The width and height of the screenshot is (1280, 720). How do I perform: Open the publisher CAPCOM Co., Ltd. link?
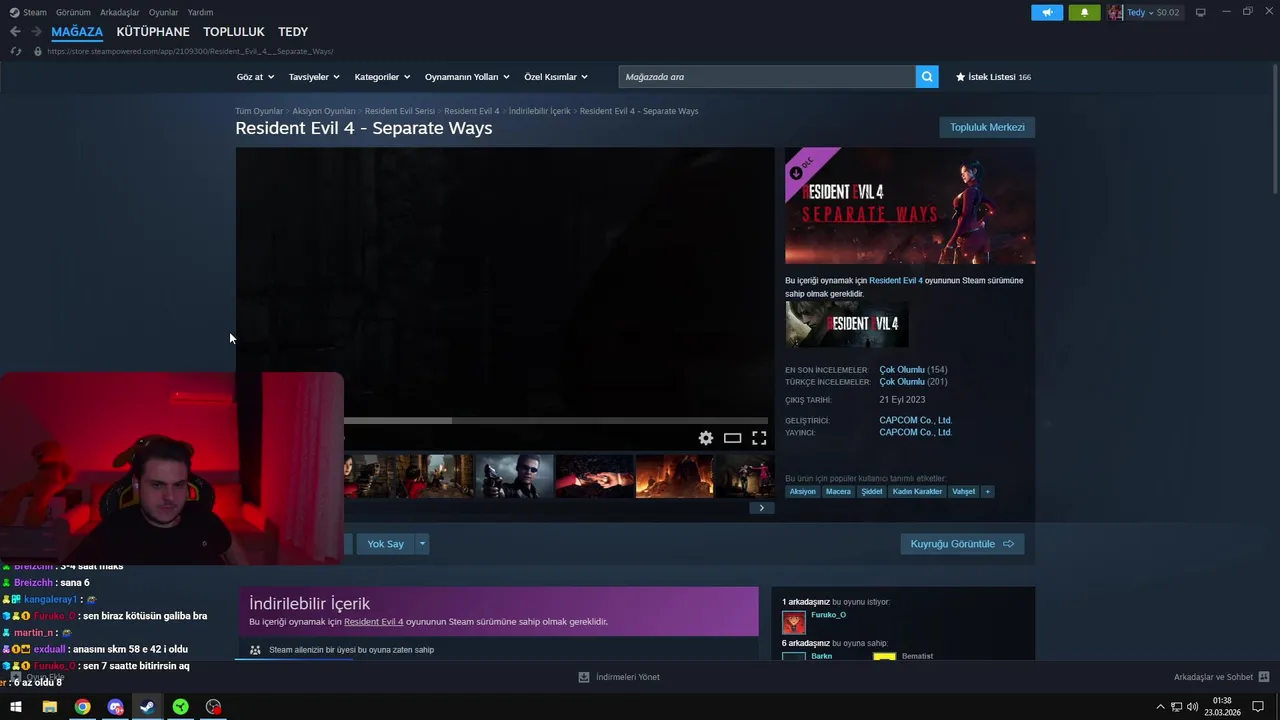tap(915, 433)
